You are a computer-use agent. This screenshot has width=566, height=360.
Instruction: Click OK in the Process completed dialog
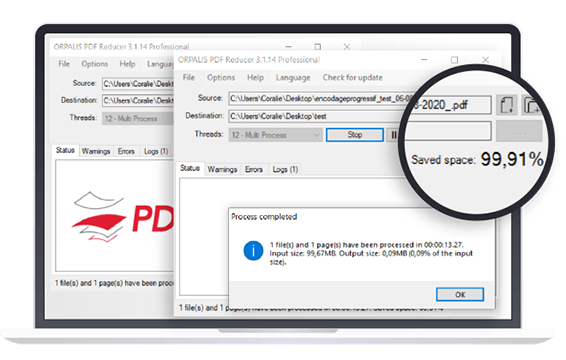(x=460, y=294)
